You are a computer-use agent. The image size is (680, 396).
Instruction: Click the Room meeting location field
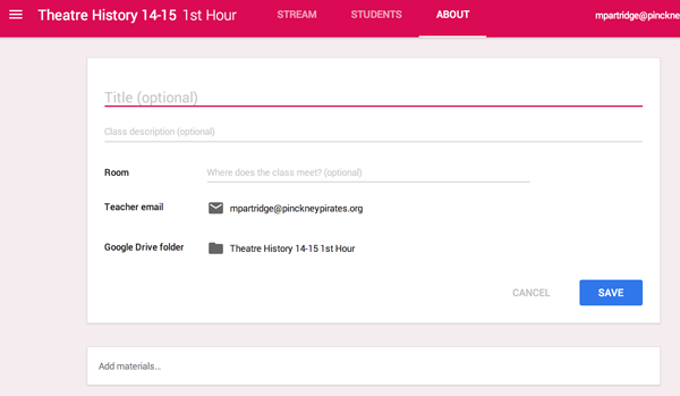368,173
